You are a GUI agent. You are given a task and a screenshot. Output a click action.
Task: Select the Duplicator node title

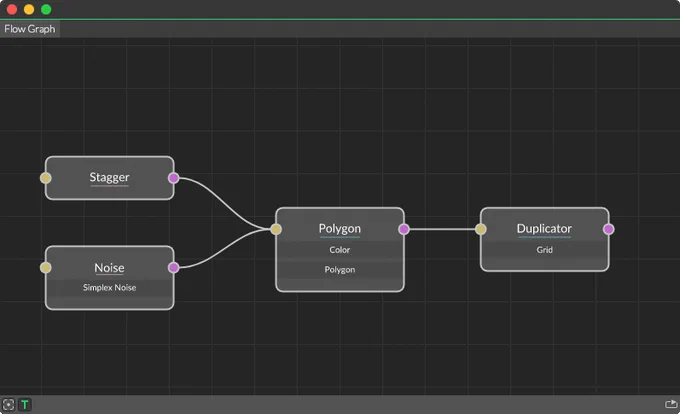coord(544,228)
